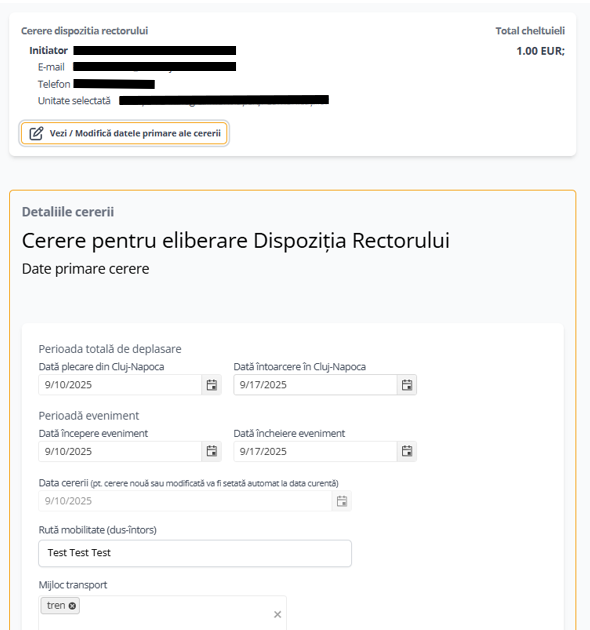Click the pencil edit icon
Screen dimensions: 590x630
(x=36, y=133)
